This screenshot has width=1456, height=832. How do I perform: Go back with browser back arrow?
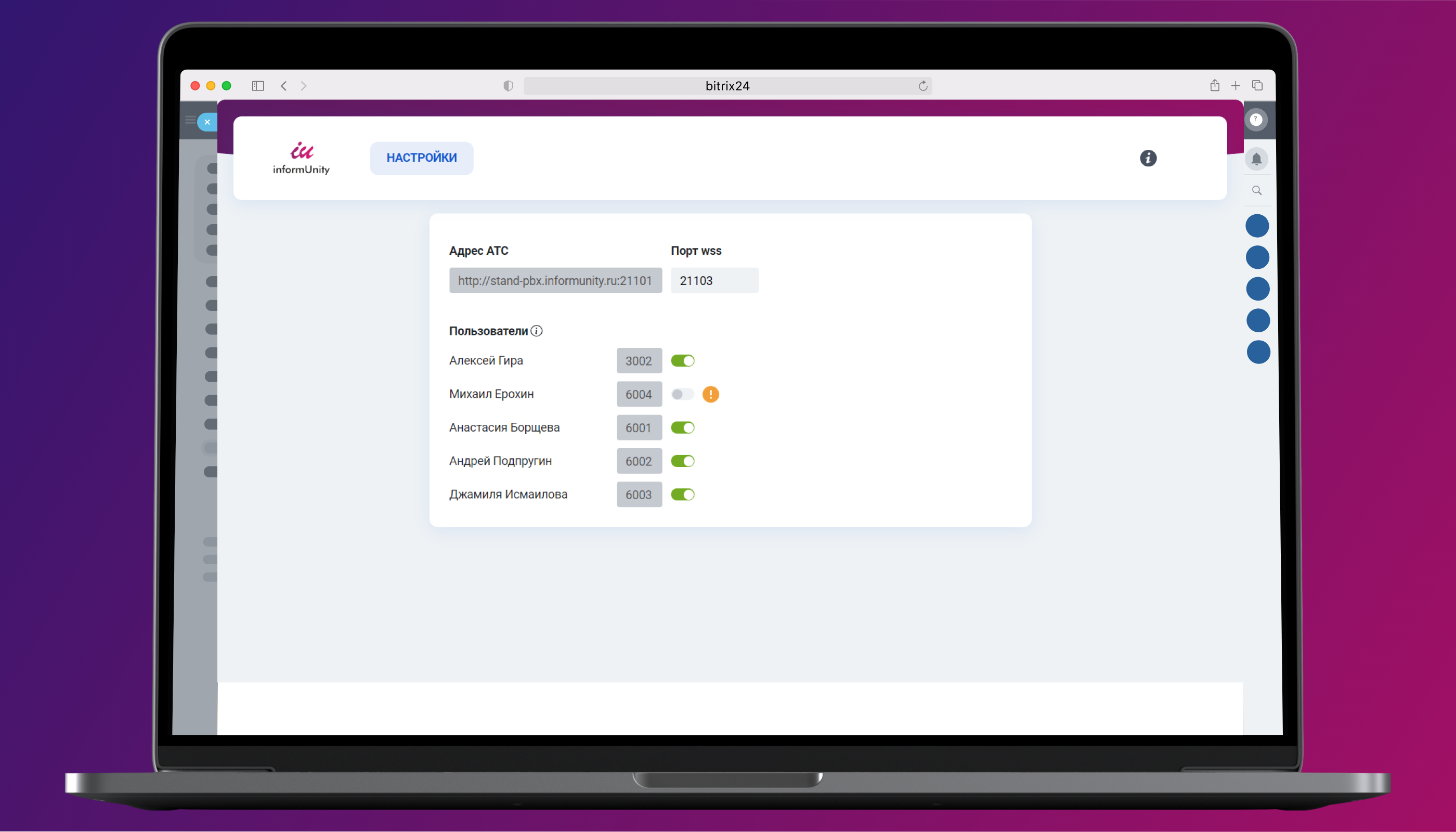coord(283,86)
